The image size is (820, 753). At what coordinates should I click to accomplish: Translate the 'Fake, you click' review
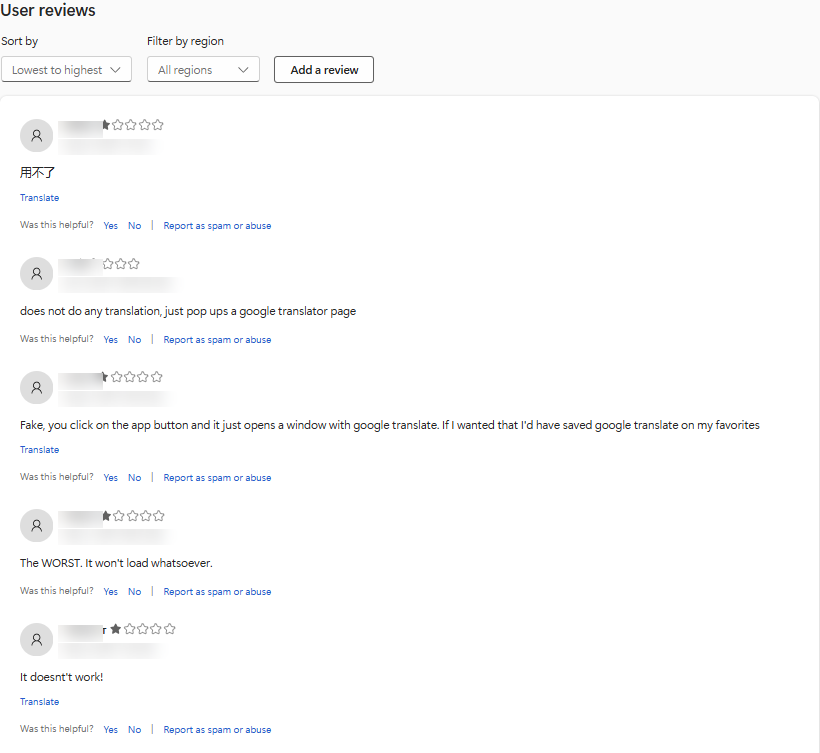[39, 450]
